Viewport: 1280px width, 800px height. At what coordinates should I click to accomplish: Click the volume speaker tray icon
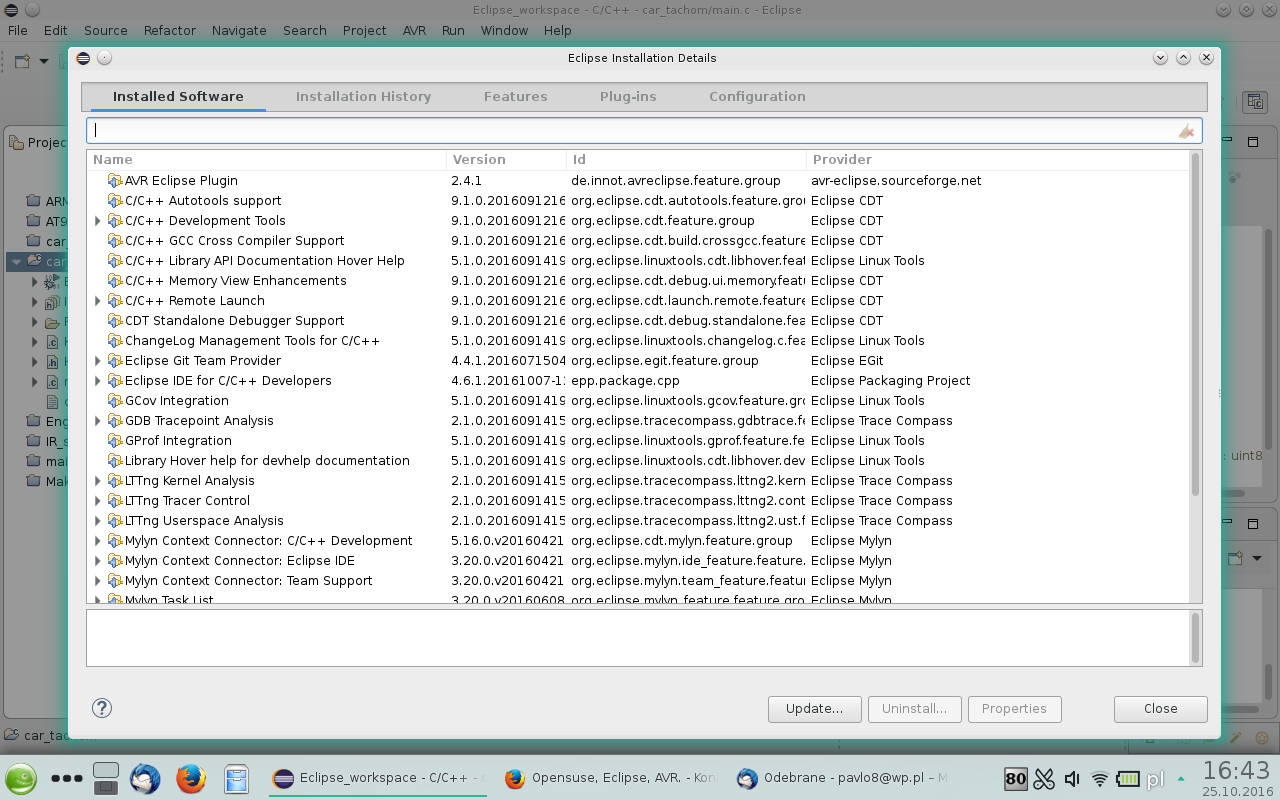click(1072, 779)
